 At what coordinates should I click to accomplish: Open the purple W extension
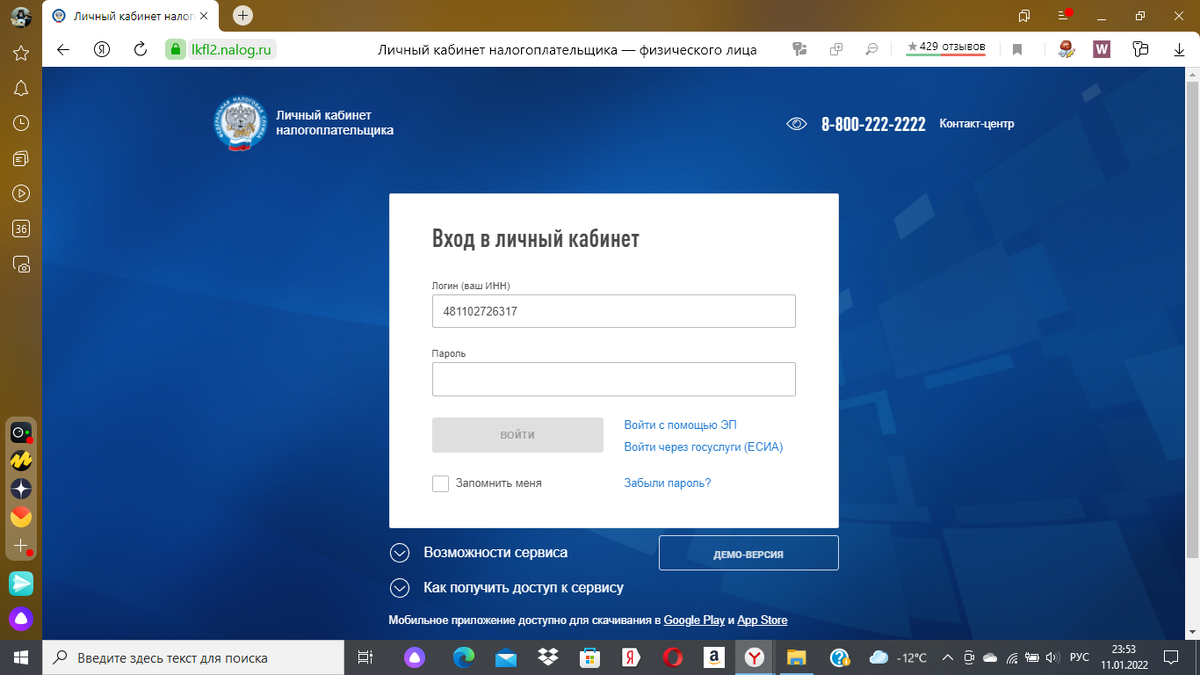[1102, 49]
